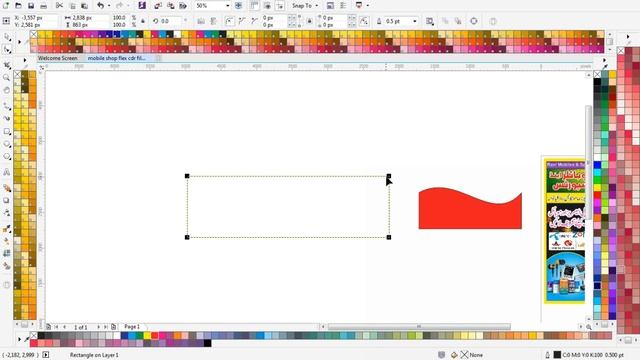Click the Convert to Curves icon

473,21
